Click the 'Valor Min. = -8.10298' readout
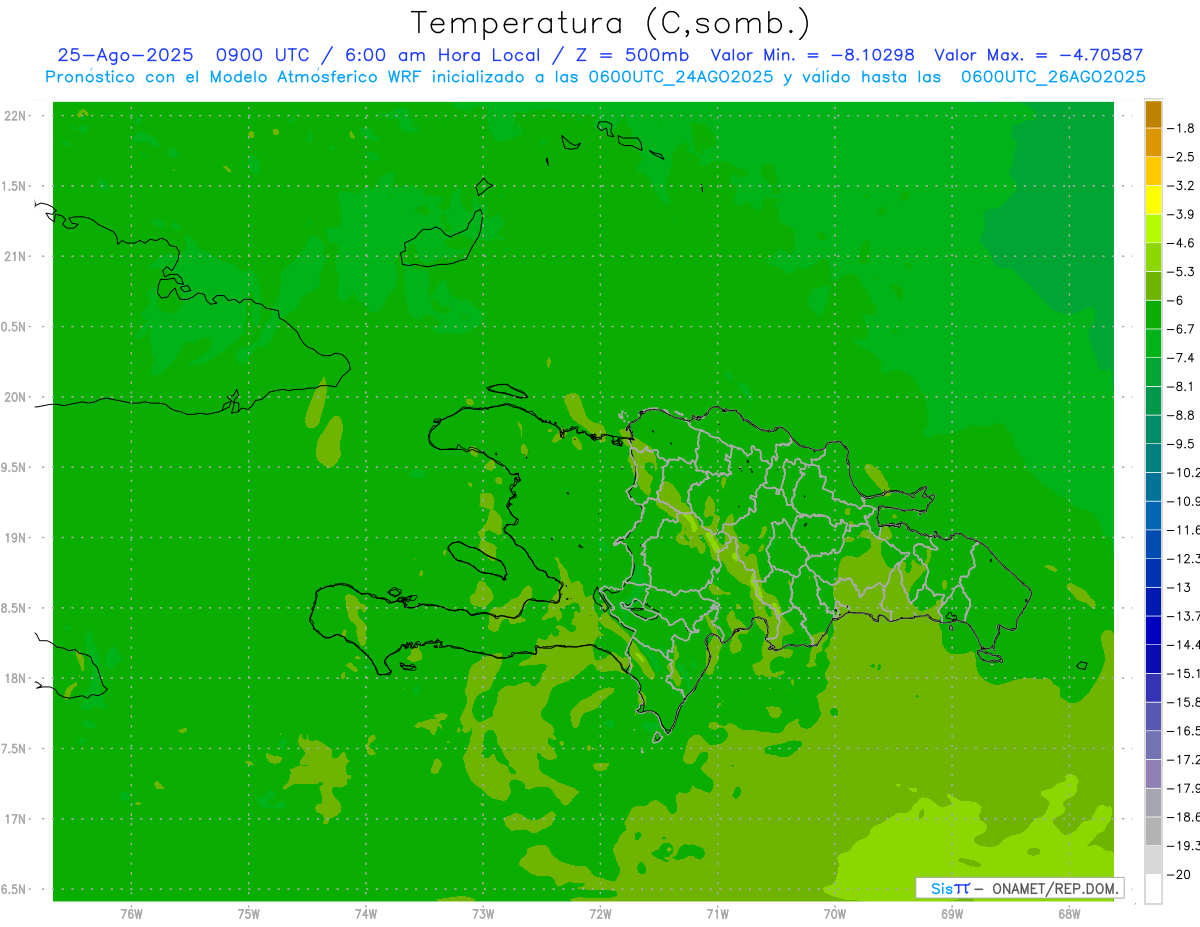 pyautogui.click(x=812, y=56)
